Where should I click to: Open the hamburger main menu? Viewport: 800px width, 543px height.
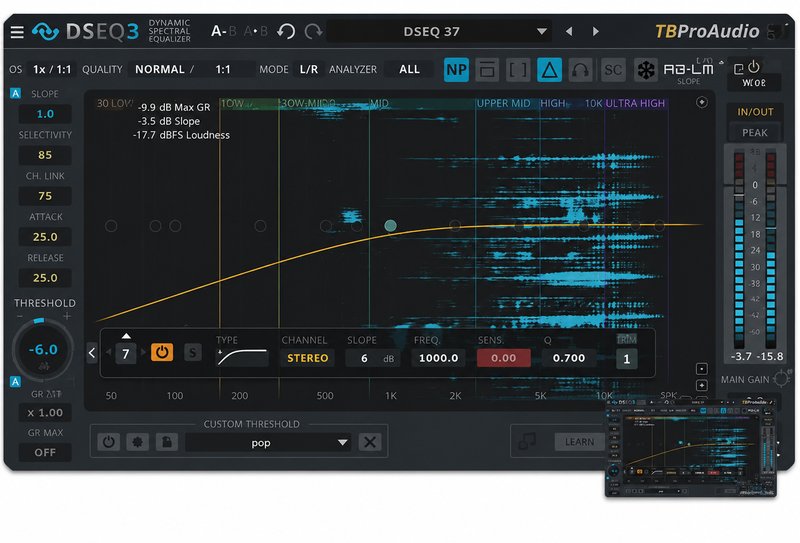[17, 32]
